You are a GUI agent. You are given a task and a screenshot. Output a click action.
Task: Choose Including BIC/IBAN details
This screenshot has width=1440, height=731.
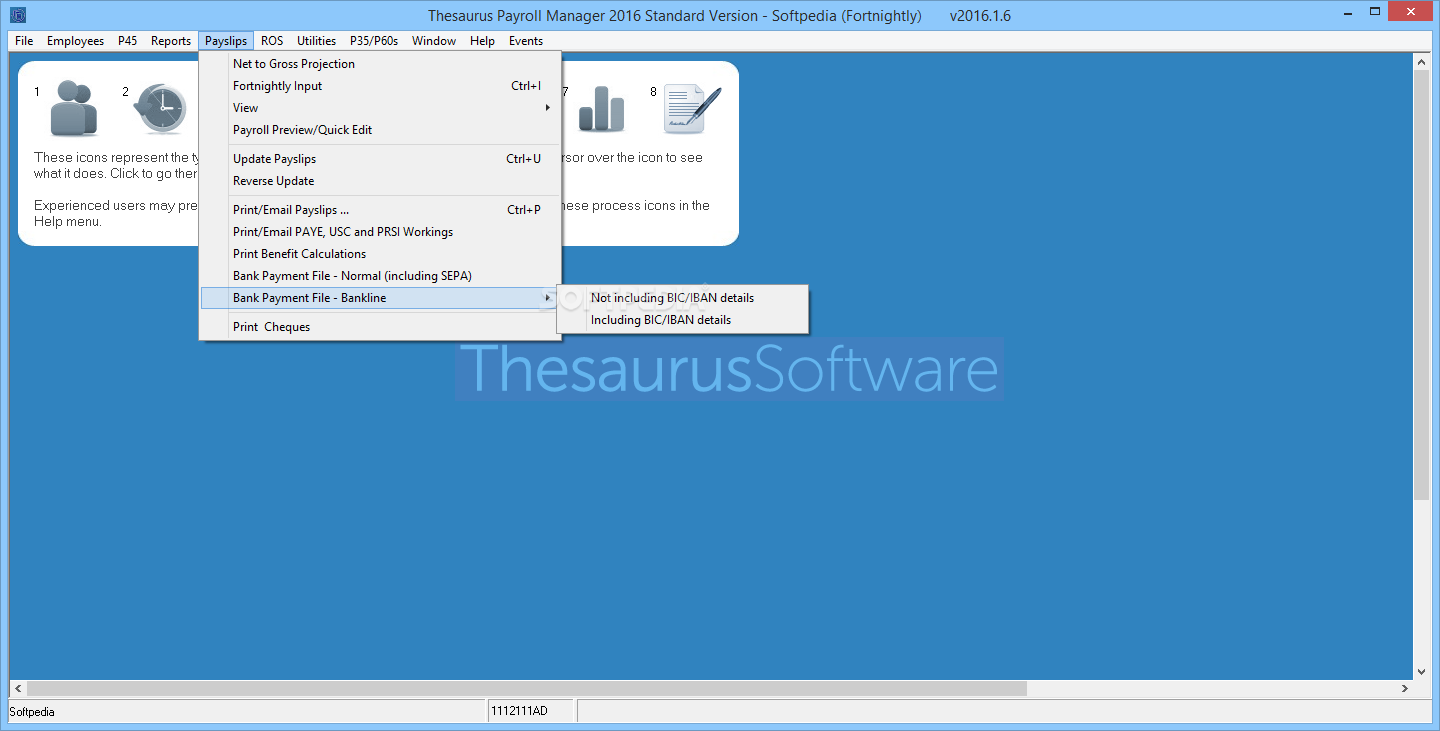pyautogui.click(x=682, y=320)
